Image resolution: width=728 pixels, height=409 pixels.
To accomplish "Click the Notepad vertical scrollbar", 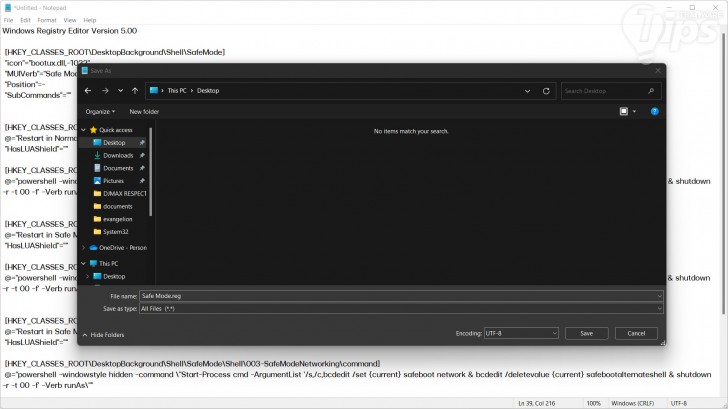I will (724, 176).
